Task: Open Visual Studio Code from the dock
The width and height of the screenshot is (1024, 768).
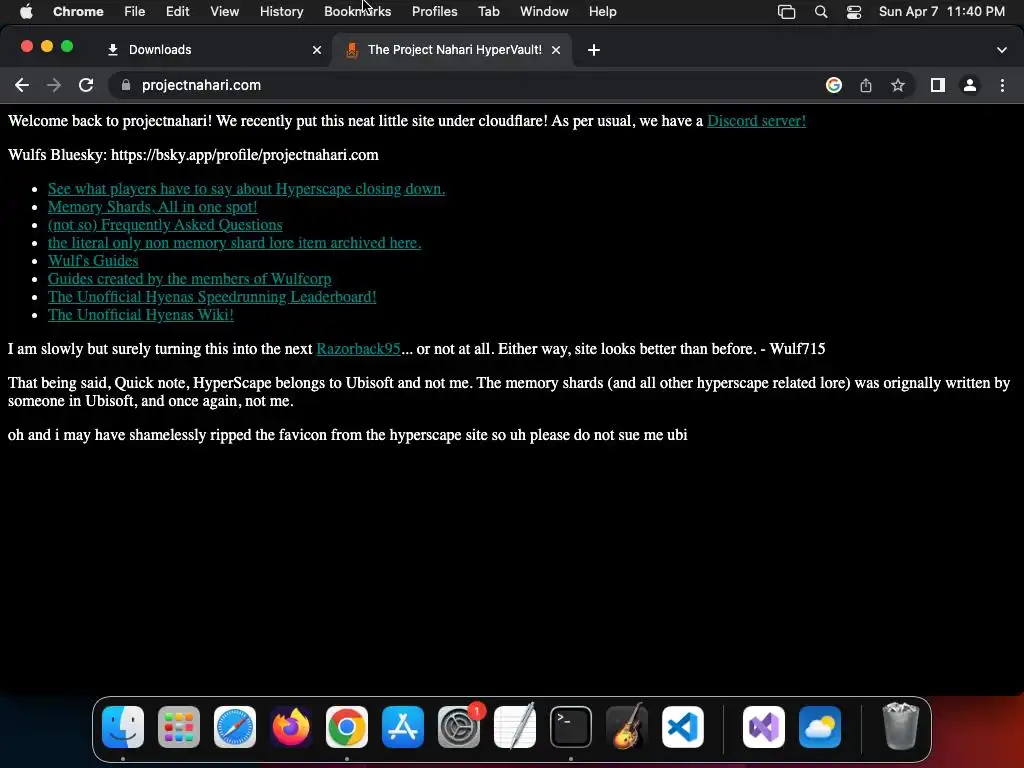Action: tap(683, 727)
